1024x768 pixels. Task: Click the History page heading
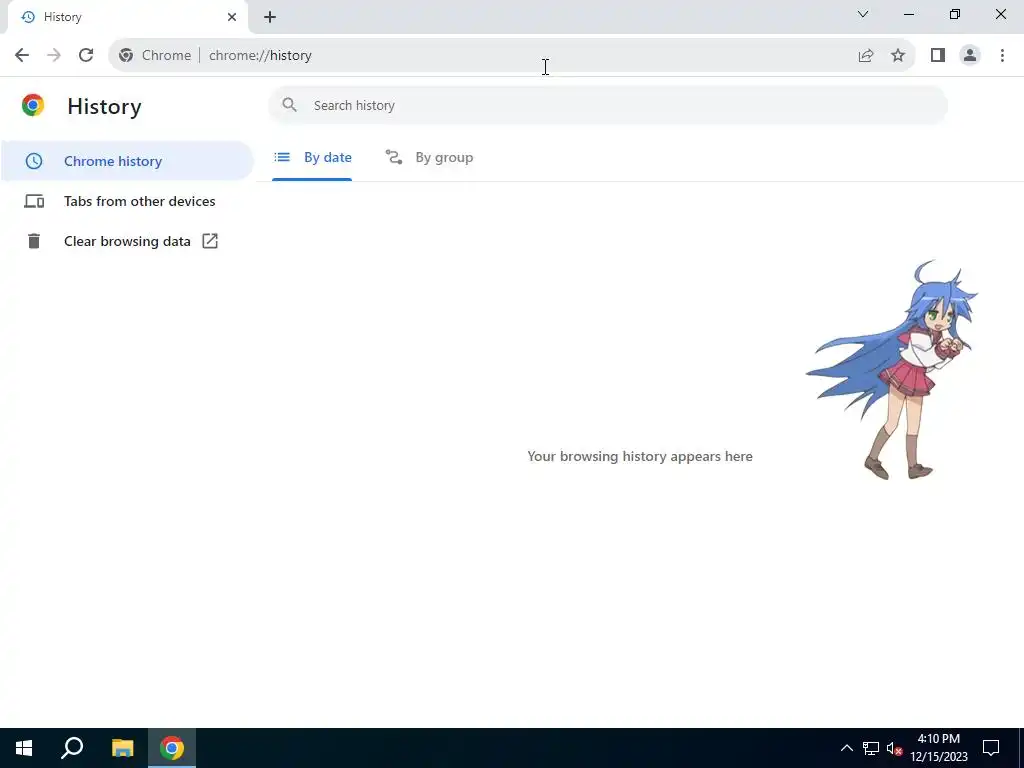pos(104,106)
